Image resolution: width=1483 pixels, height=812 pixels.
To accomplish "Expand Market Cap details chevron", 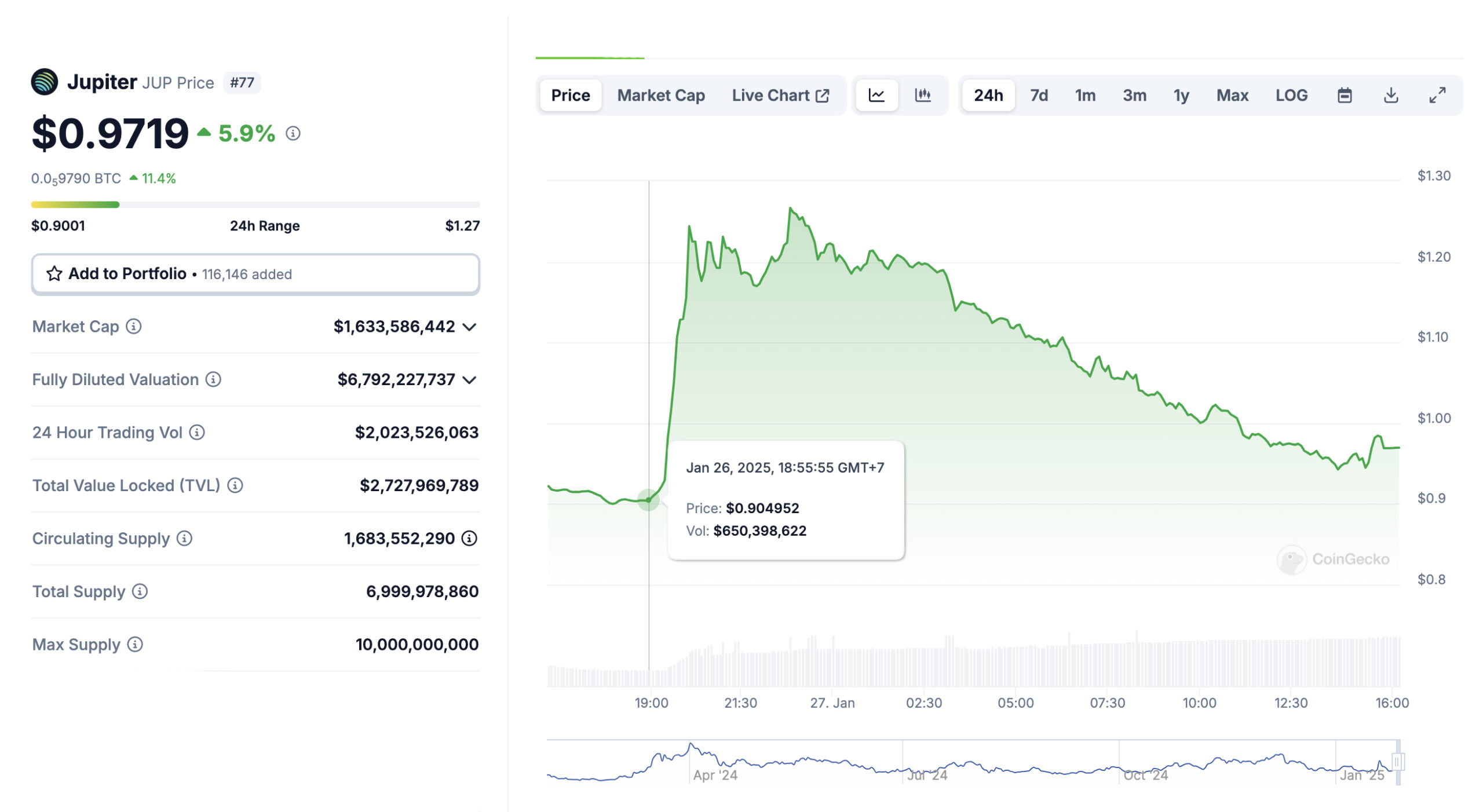I will [470, 327].
